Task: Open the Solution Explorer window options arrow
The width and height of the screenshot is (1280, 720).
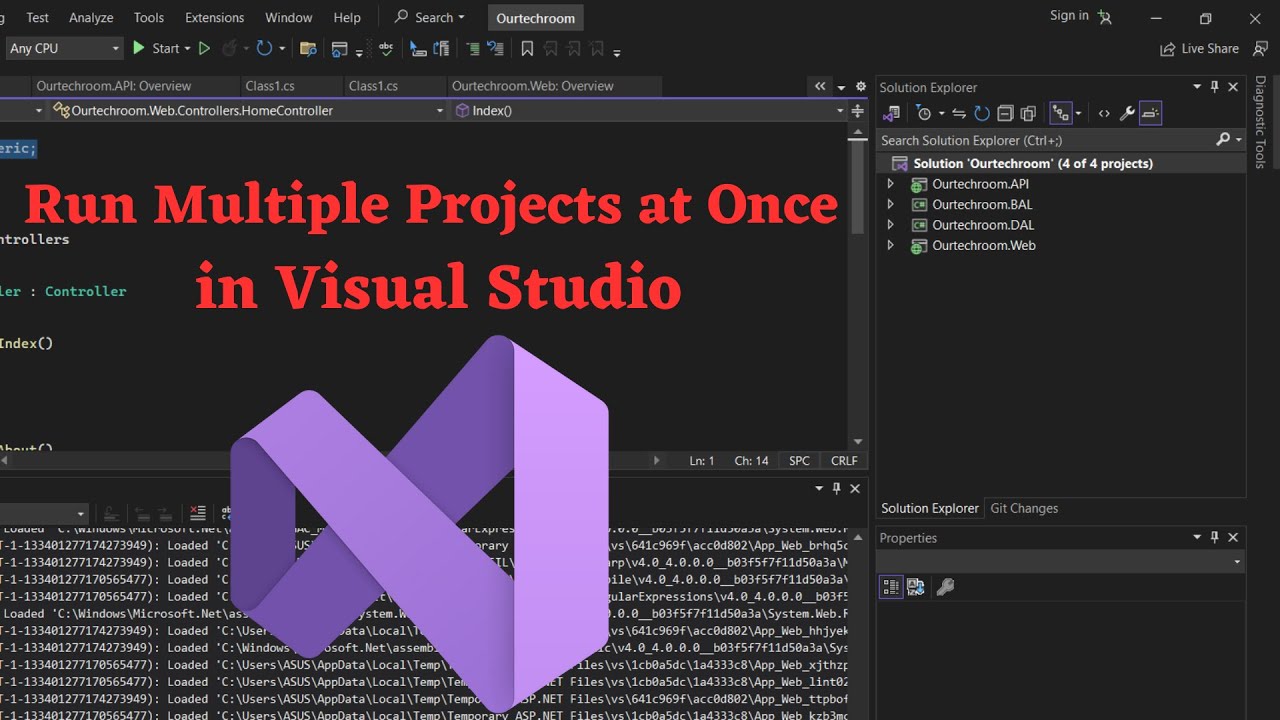Action: [x=1197, y=87]
